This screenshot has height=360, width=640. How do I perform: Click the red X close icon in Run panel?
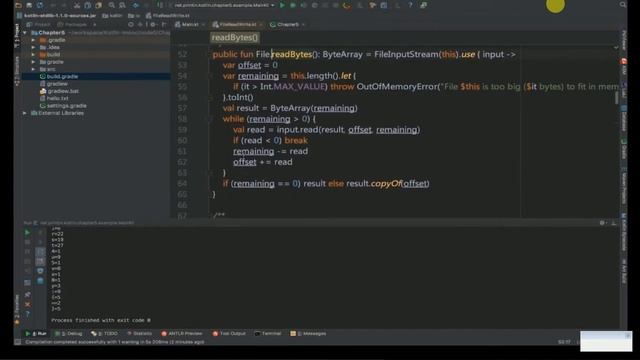point(27,304)
